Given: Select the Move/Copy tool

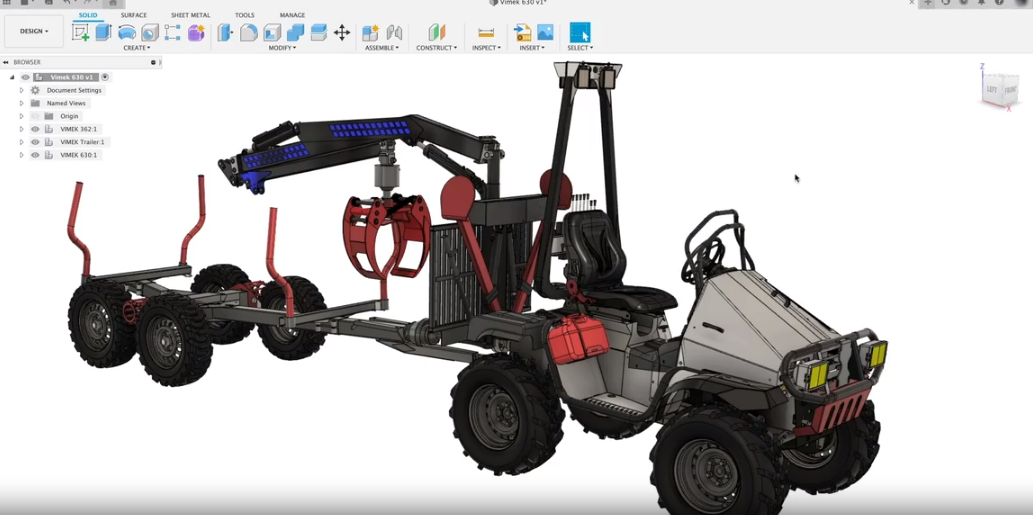Looking at the screenshot, I should (341, 32).
